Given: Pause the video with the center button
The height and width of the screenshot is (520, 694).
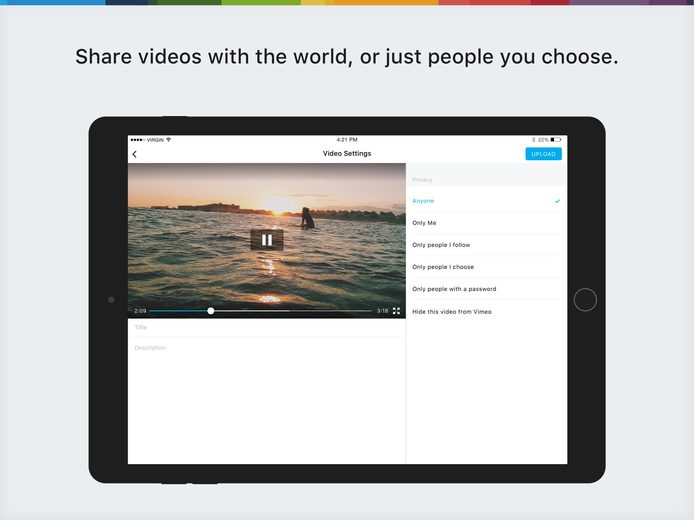Looking at the screenshot, I should [267, 240].
